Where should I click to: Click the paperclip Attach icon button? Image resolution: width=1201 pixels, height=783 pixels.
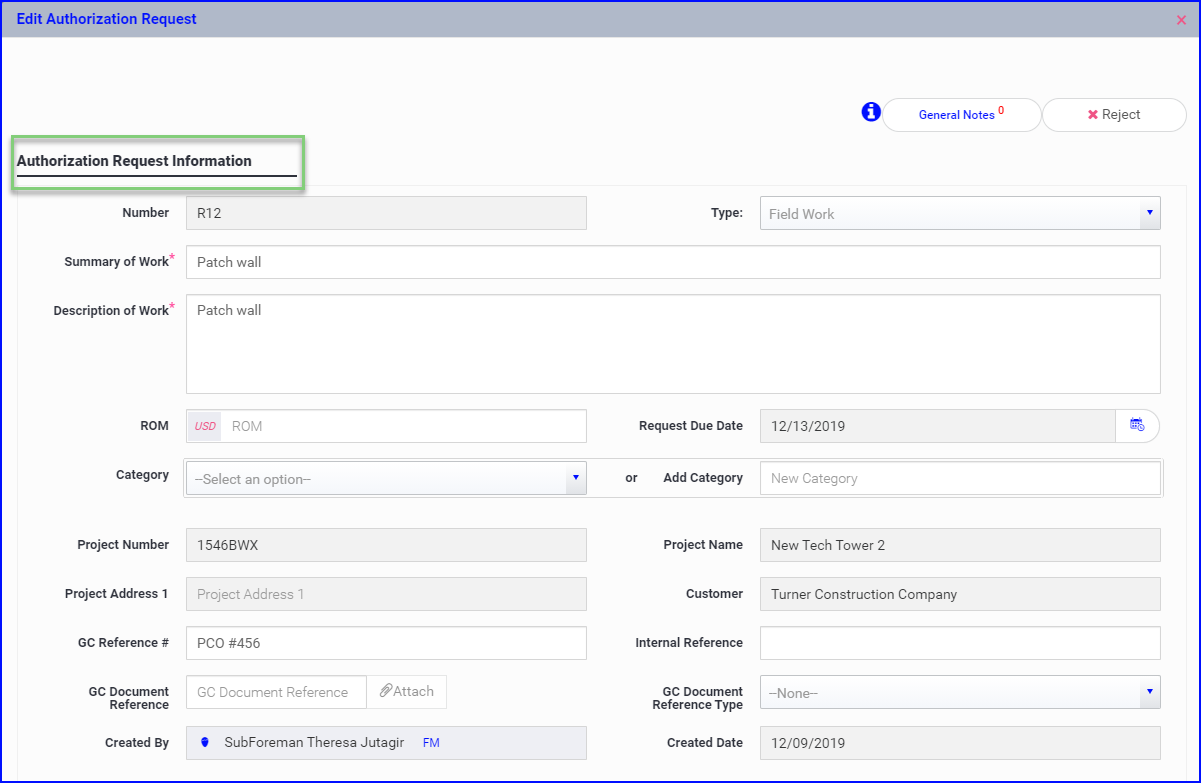(407, 692)
